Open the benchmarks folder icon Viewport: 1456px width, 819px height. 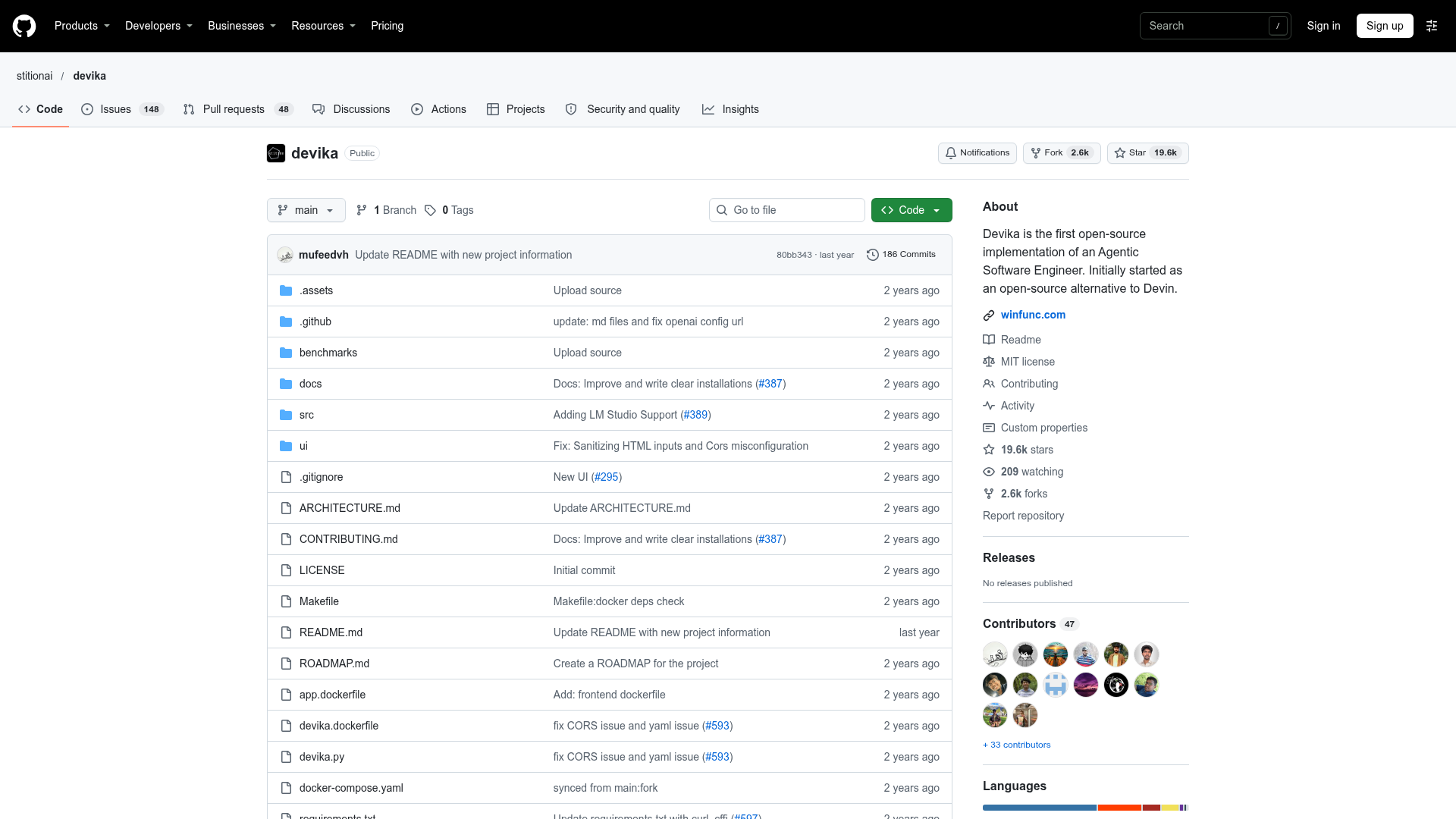pyautogui.click(x=286, y=353)
